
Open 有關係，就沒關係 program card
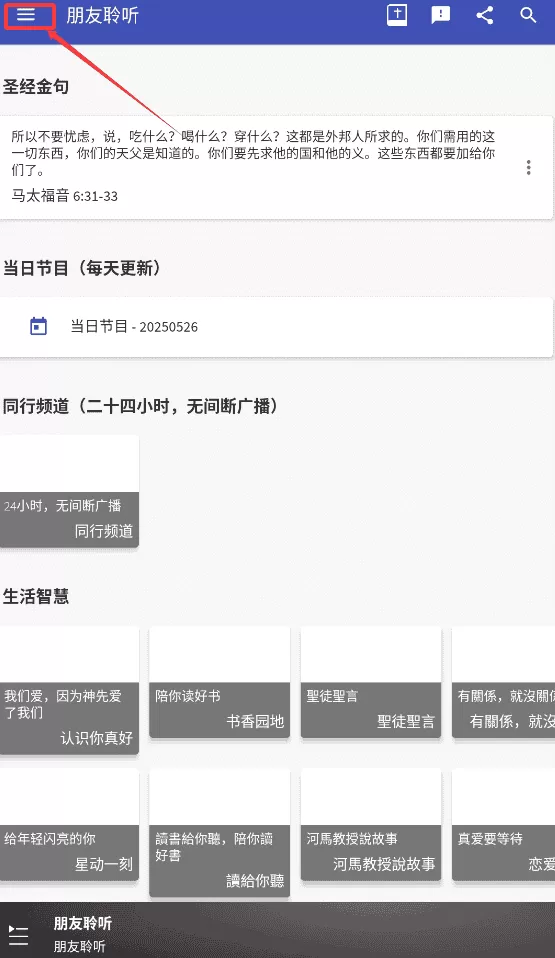pos(504,682)
